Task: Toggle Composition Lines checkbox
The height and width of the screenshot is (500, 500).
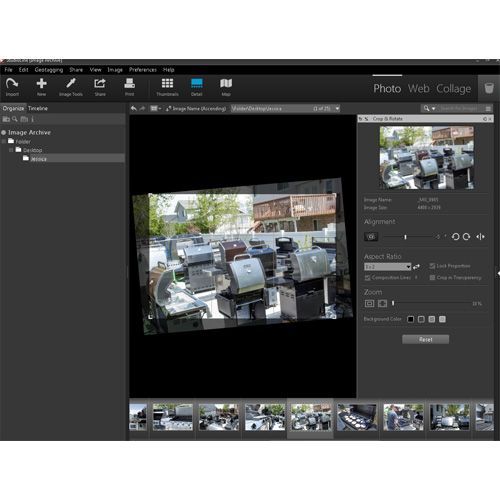Action: pos(367,278)
